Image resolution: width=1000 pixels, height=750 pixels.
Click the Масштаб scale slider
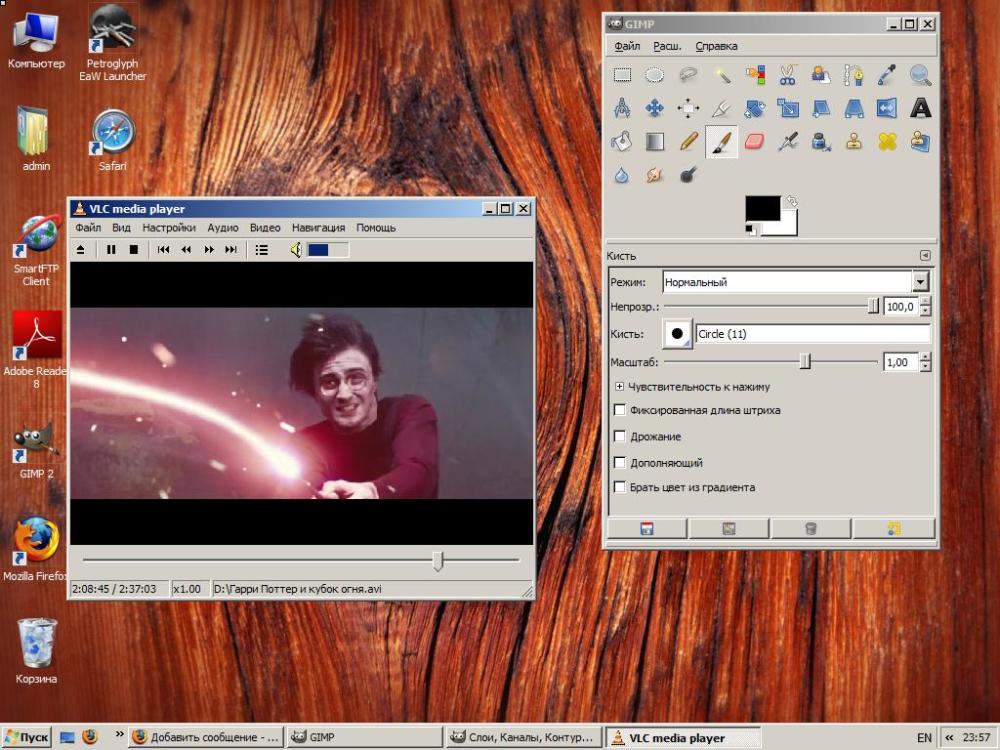(772, 362)
